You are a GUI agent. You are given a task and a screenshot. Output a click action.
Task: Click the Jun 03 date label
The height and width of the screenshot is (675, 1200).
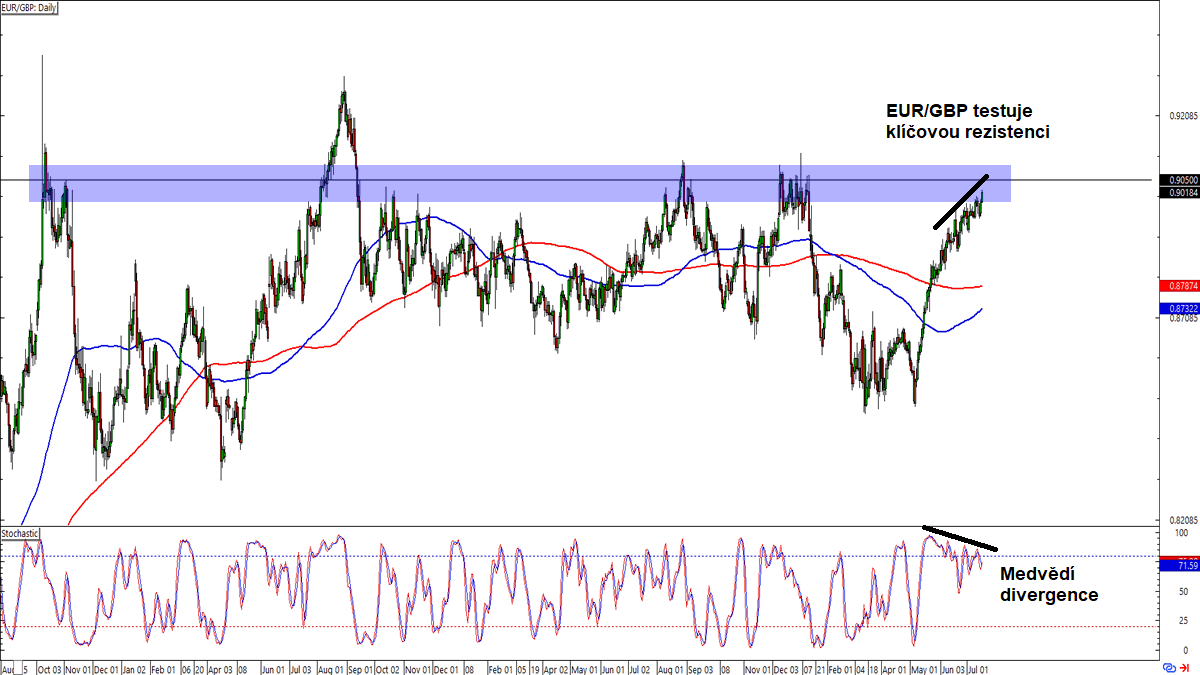coord(953,668)
